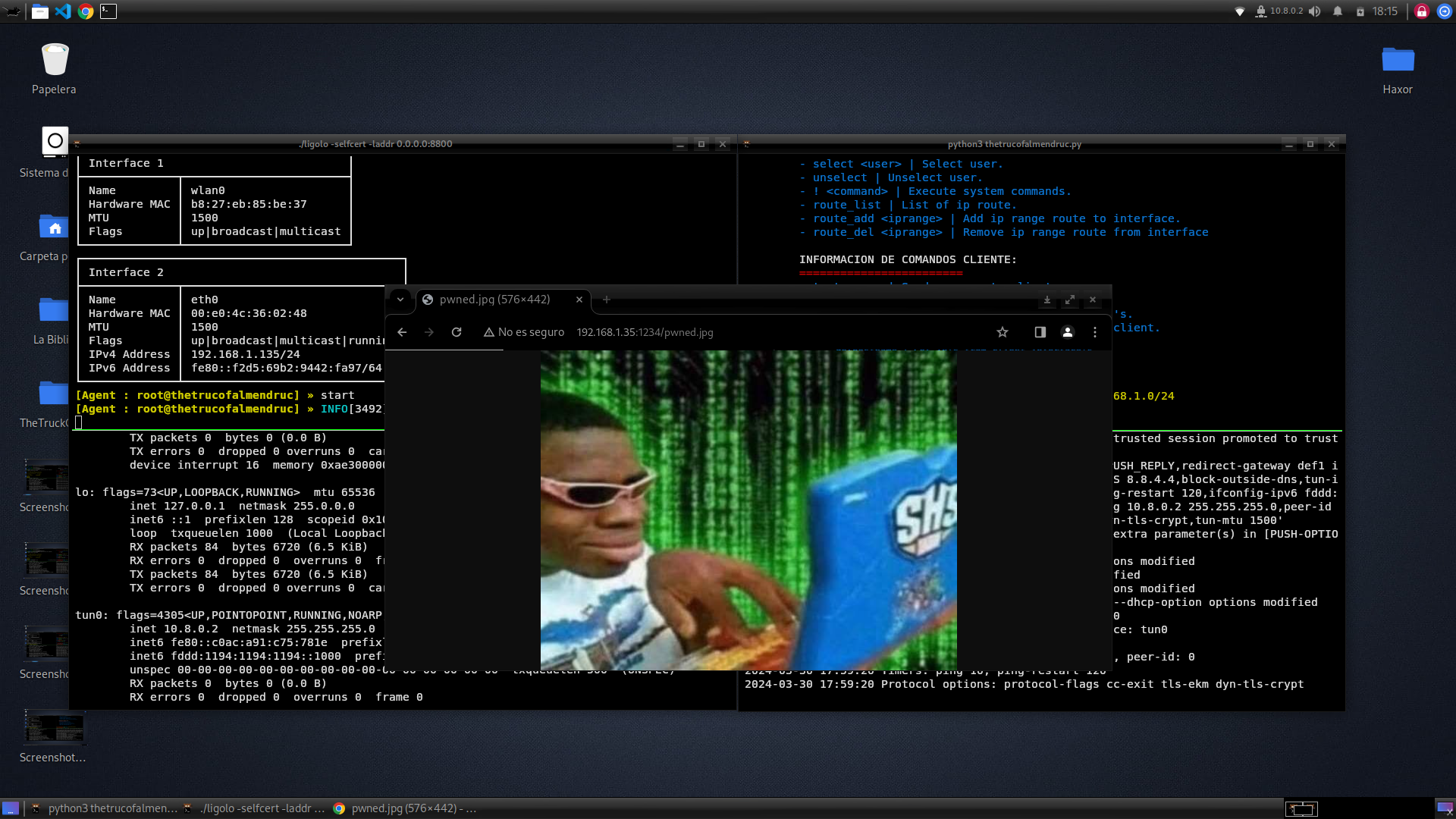Click the 'Protocol options' log line
The width and height of the screenshot is (1456, 819).
coord(1024,684)
